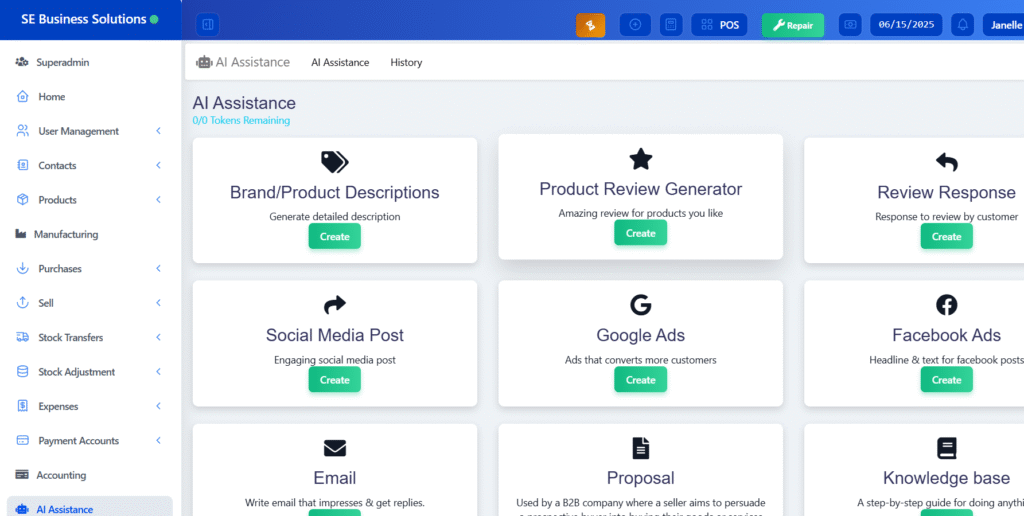Viewport: 1024px width, 516px height.
Task: Click the cash/money icon beside date
Action: point(850,25)
